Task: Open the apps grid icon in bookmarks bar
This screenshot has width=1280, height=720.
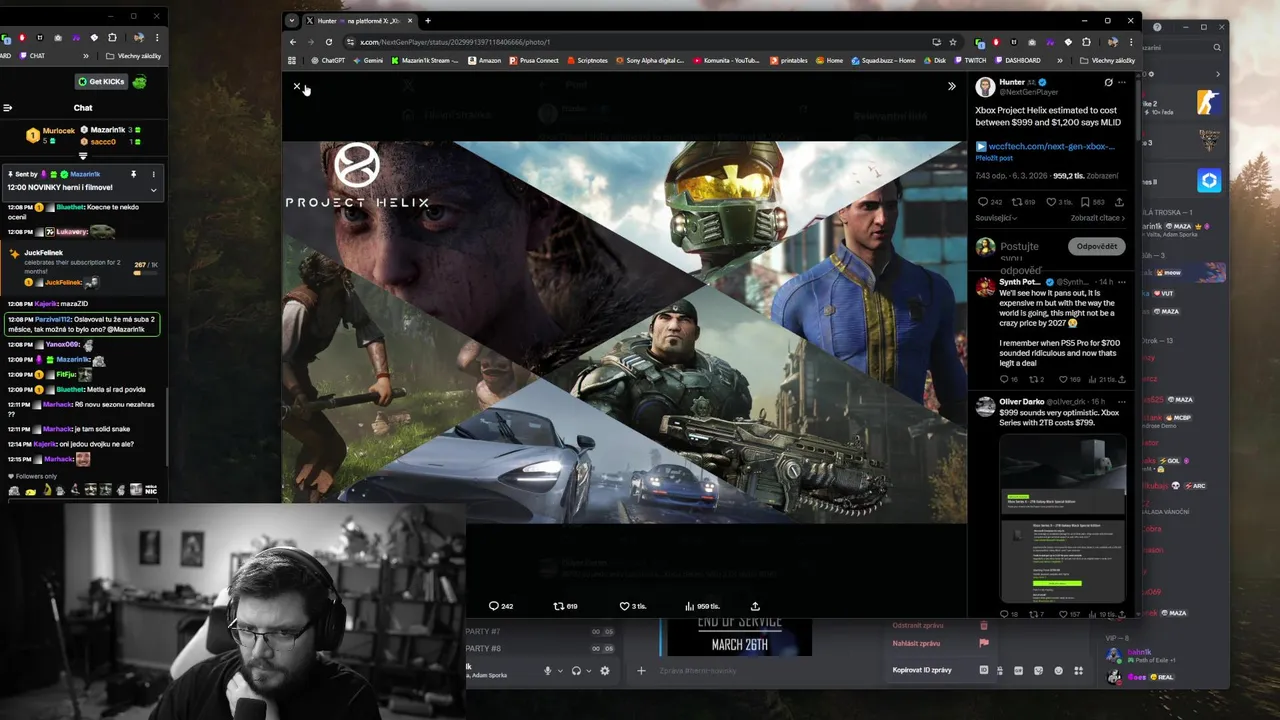Action: point(293,60)
